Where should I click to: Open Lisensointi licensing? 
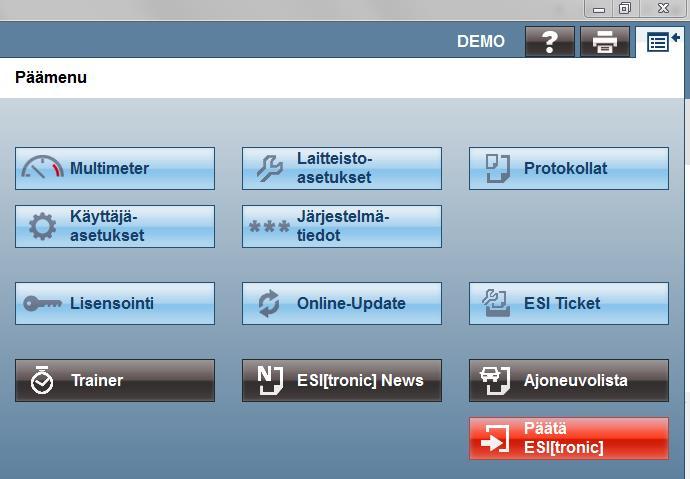[115, 303]
